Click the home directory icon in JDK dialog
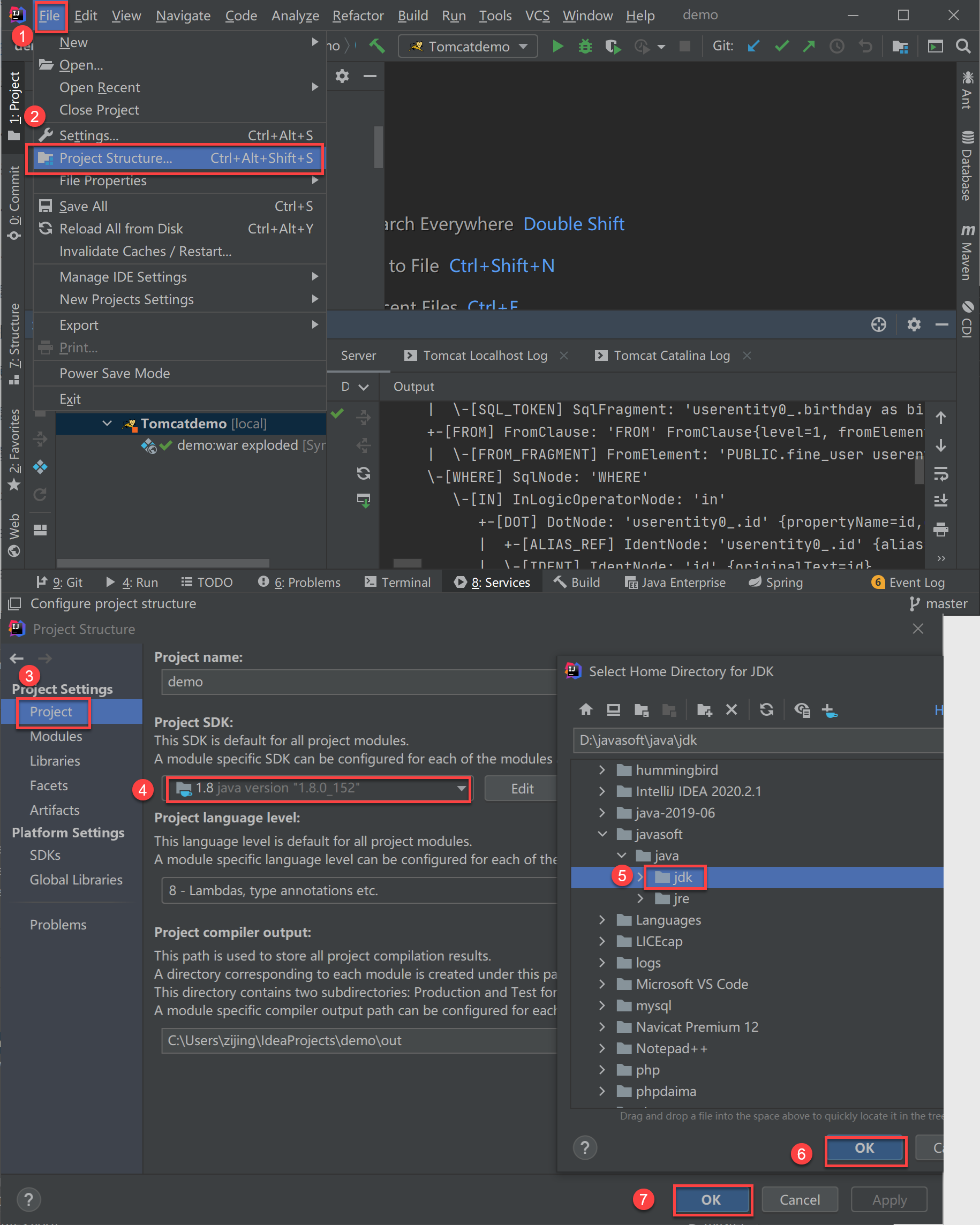 pyautogui.click(x=586, y=709)
